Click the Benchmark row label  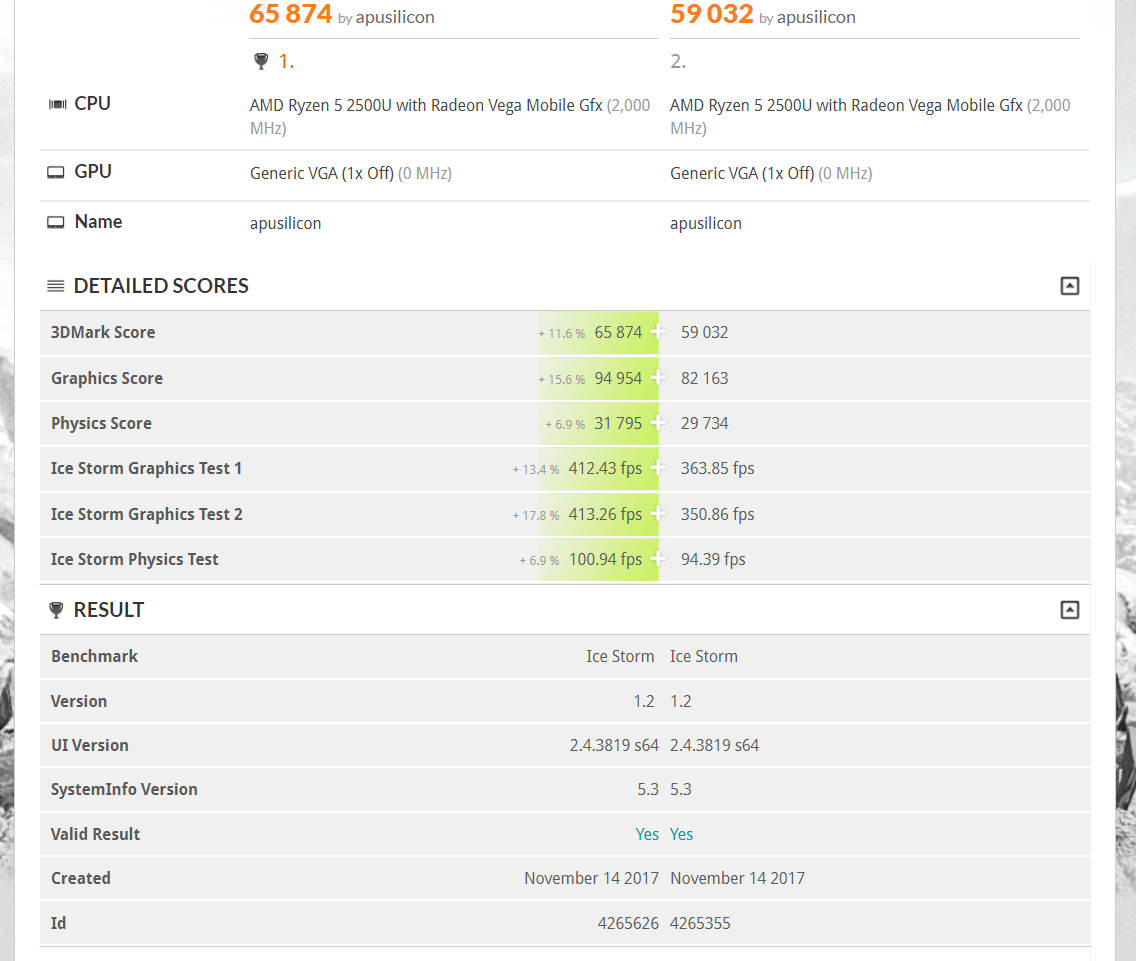tap(94, 656)
